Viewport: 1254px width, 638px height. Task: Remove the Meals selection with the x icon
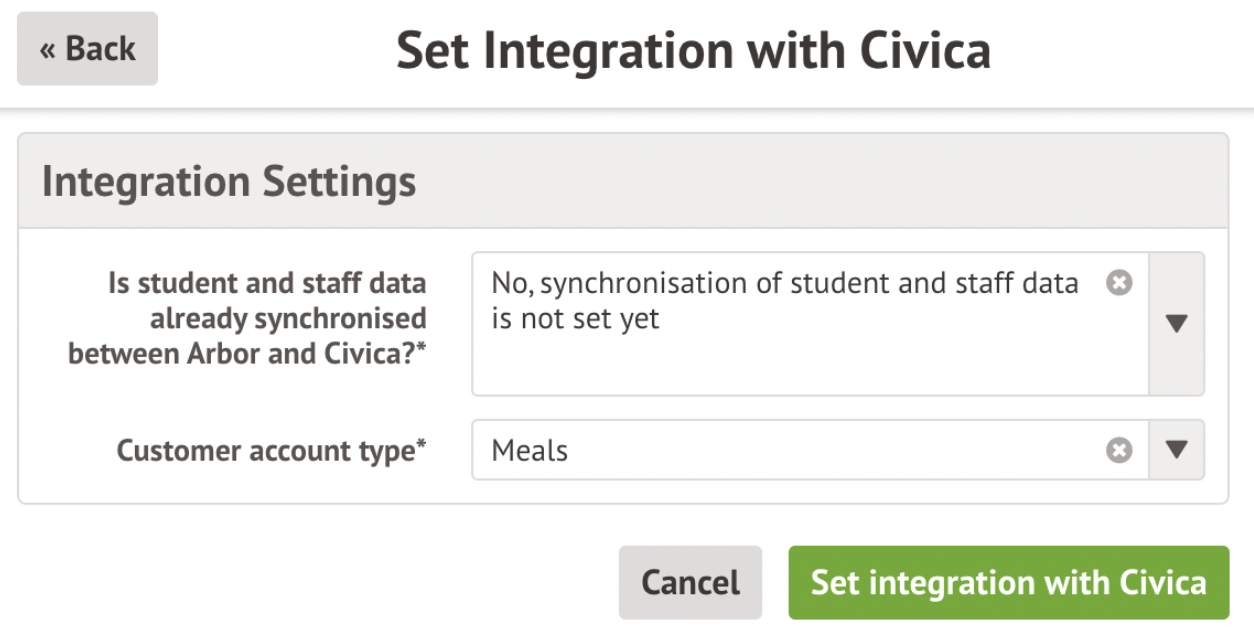point(1119,451)
